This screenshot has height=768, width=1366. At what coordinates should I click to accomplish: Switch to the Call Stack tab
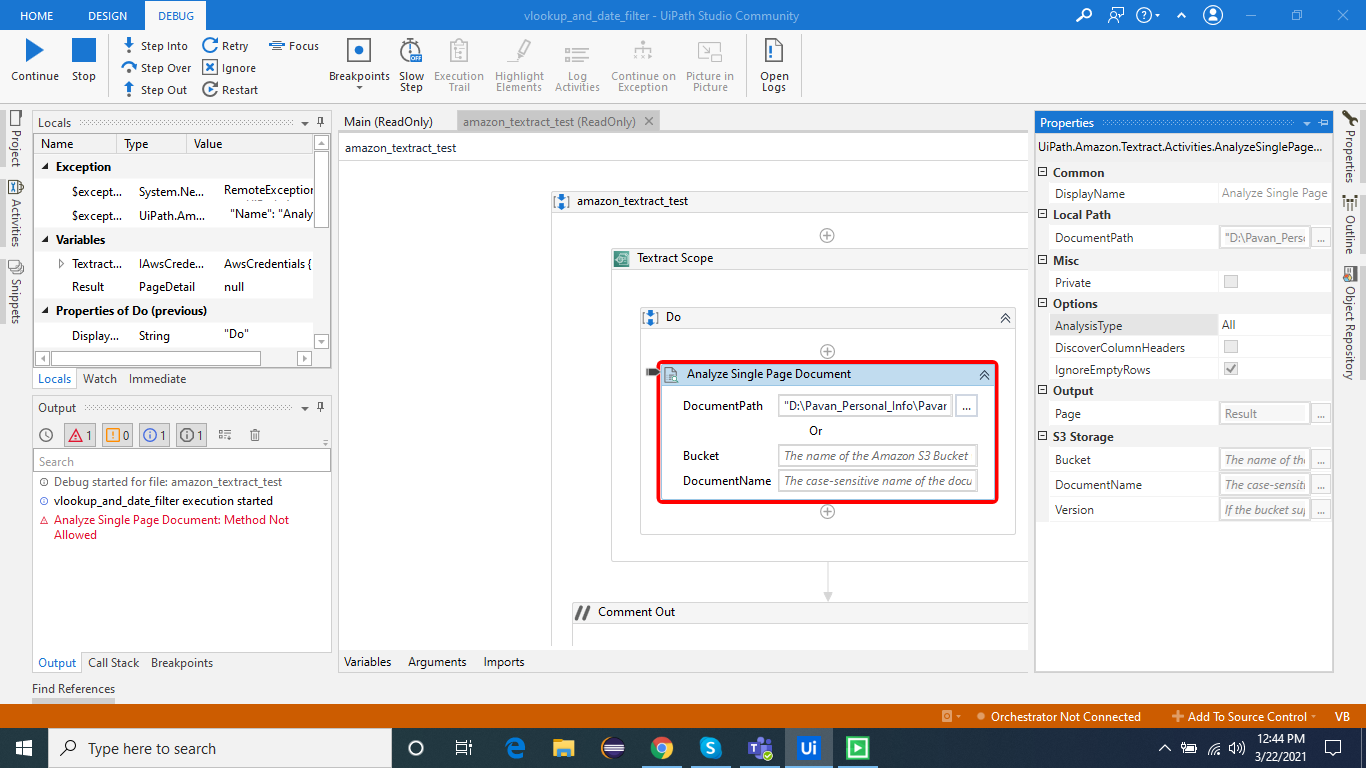click(114, 663)
